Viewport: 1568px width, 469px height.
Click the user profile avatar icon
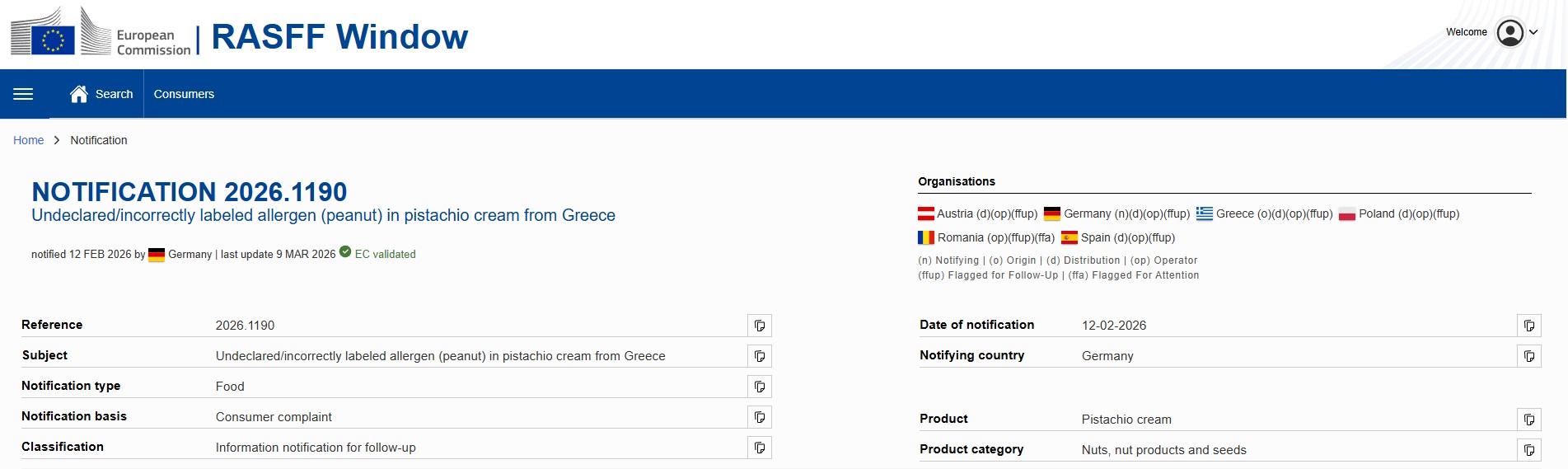[x=1509, y=33]
